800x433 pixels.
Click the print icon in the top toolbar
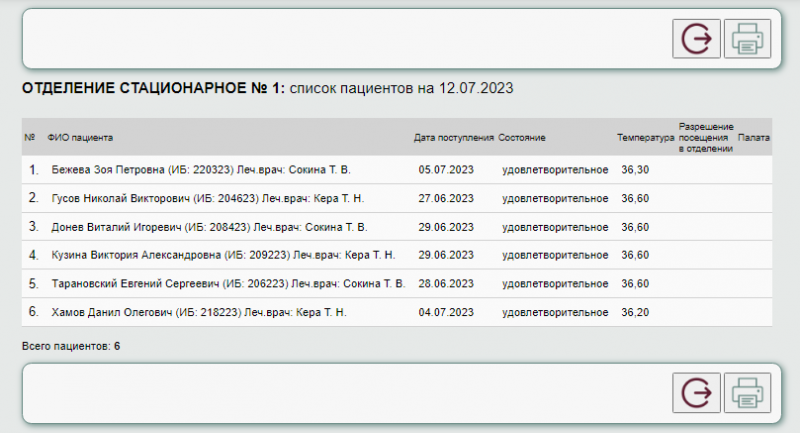[x=746, y=39]
